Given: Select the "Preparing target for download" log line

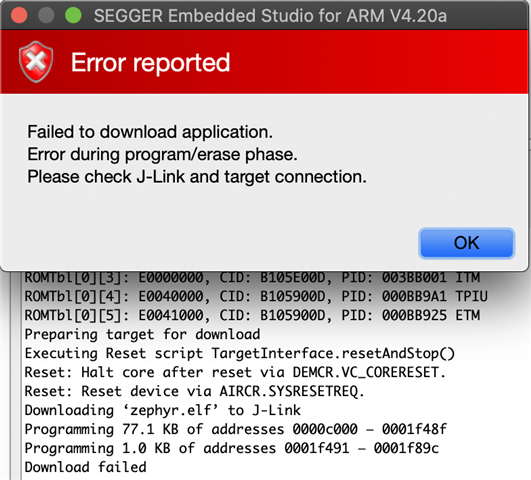Looking at the screenshot, I should pyautogui.click(x=142, y=334).
